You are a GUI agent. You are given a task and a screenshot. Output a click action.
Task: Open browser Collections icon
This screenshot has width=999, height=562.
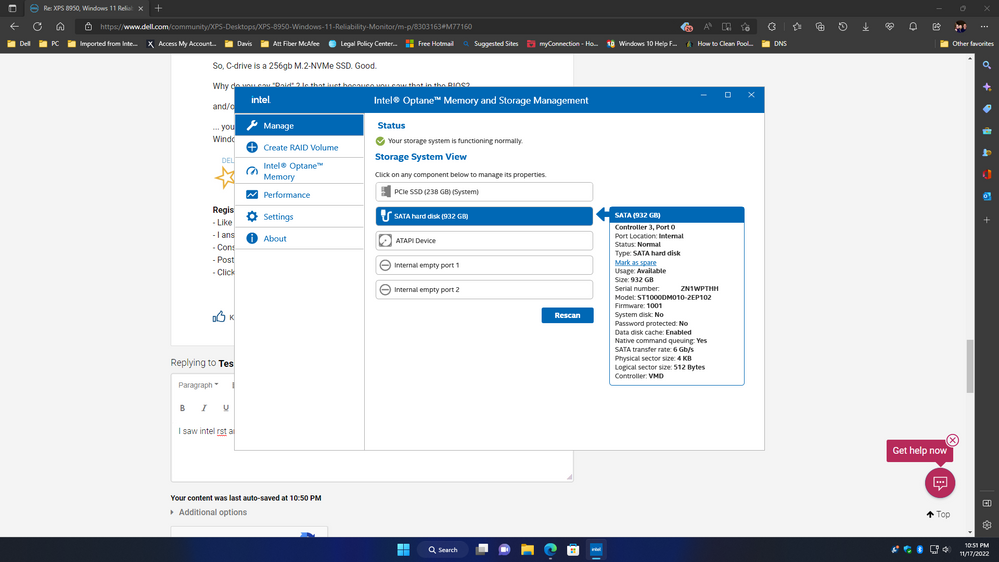pos(820,27)
